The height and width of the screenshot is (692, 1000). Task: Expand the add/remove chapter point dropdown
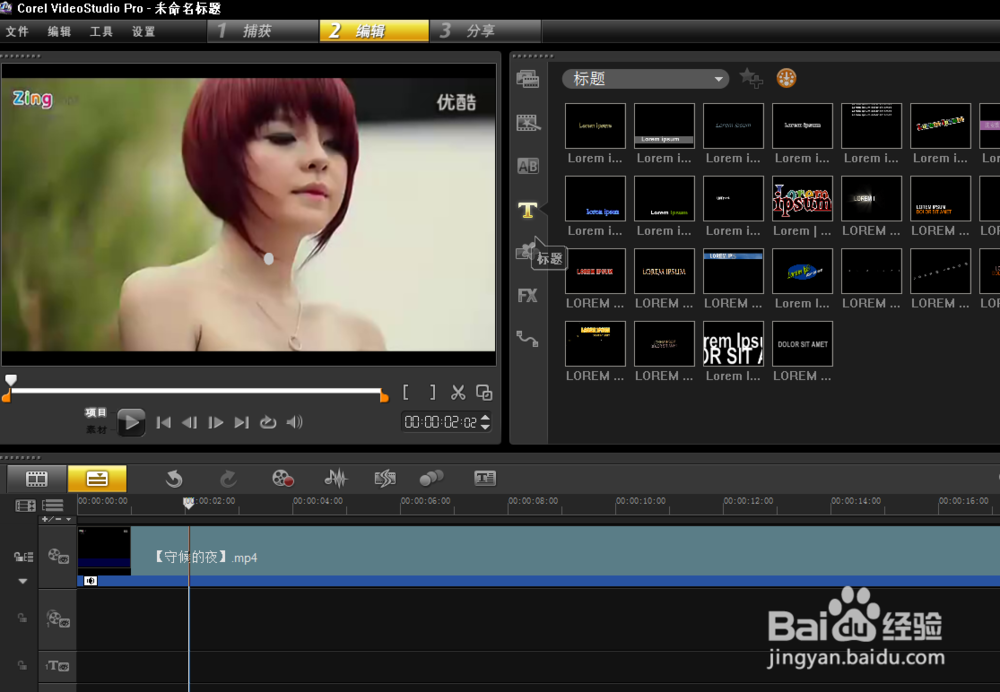56,520
